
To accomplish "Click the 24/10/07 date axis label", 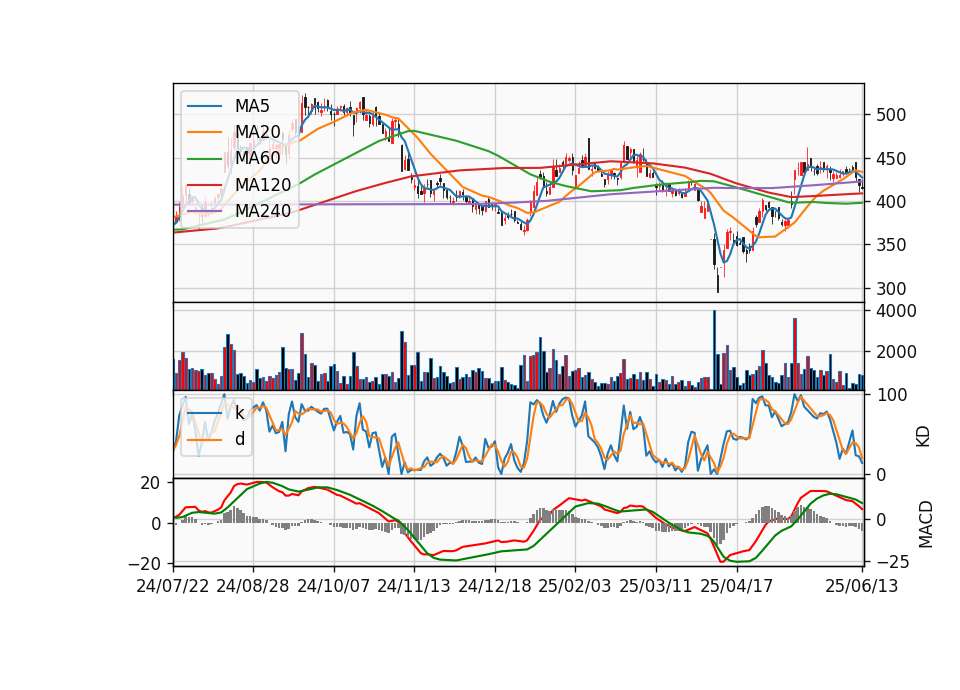I will point(334,586).
